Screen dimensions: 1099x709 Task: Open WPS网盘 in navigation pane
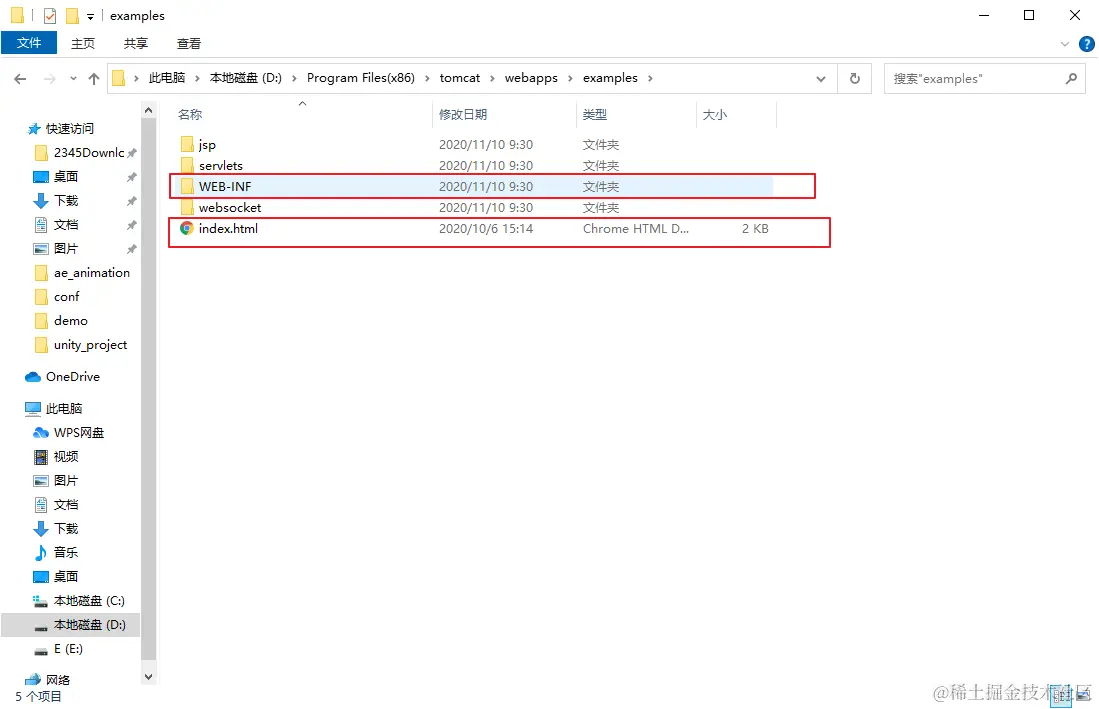pos(78,432)
